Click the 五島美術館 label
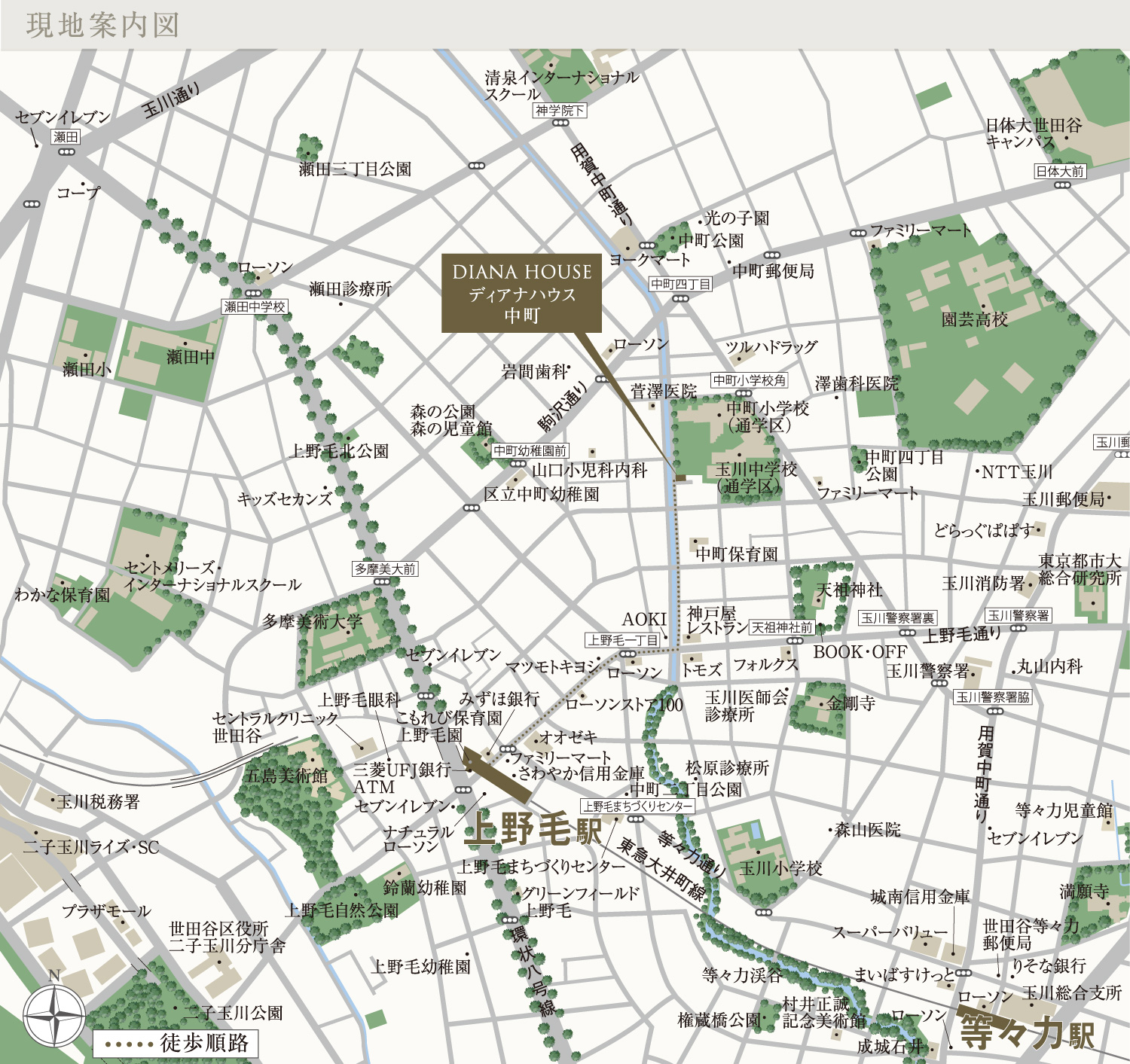The width and height of the screenshot is (1130, 1064). (x=286, y=775)
